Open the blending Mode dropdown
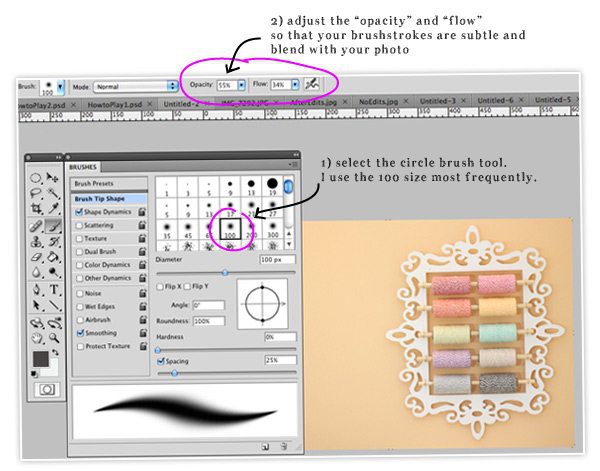Viewport: 600px width, 471px height. [173, 87]
